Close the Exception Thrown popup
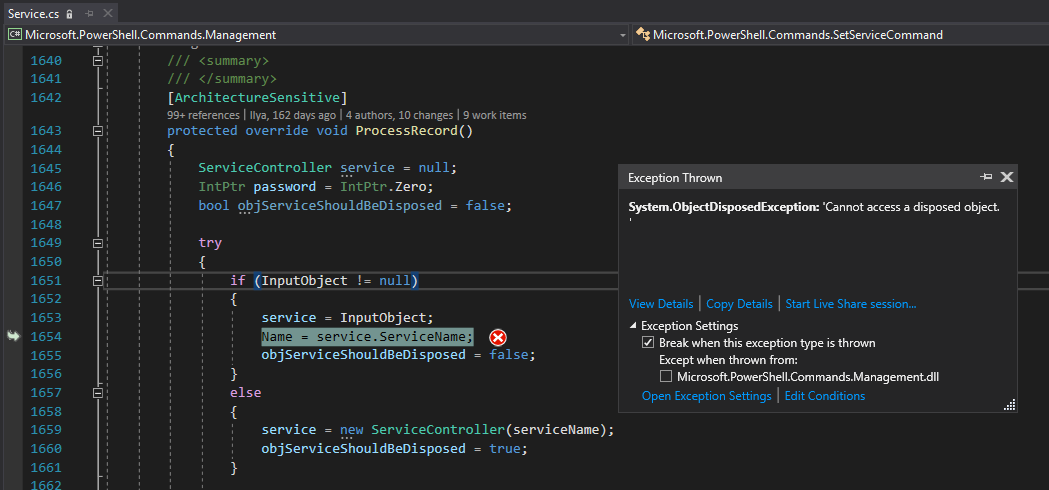The image size is (1049, 490). pos(1007,177)
